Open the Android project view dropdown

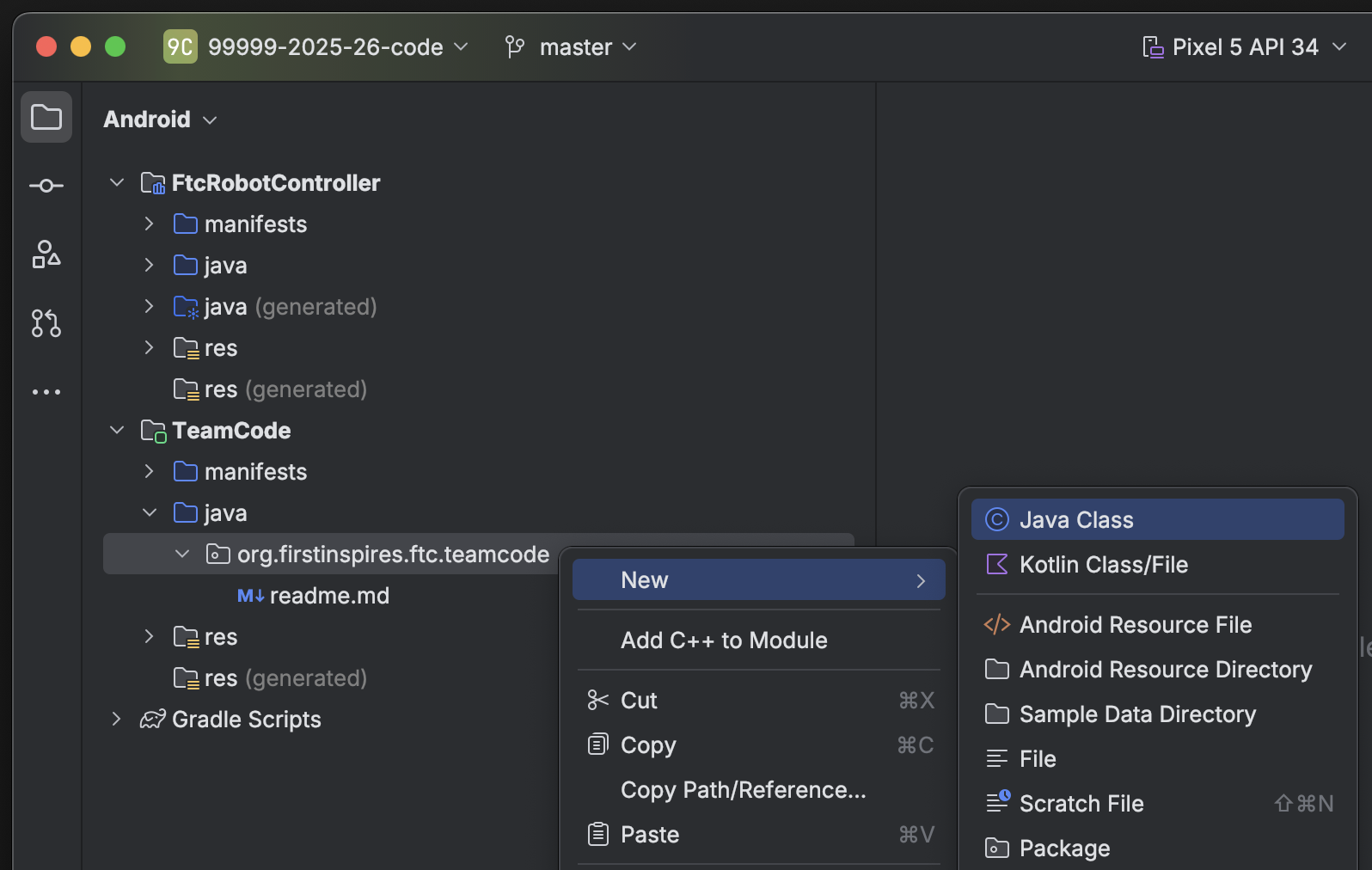pyautogui.click(x=160, y=119)
